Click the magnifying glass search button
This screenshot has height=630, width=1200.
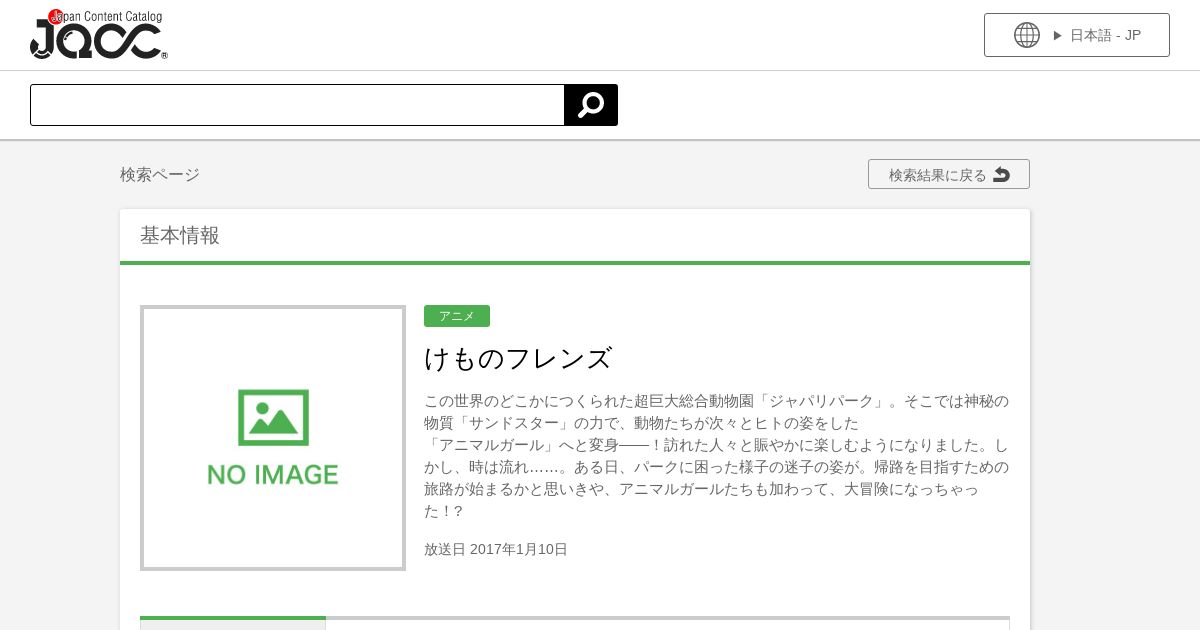pyautogui.click(x=591, y=105)
